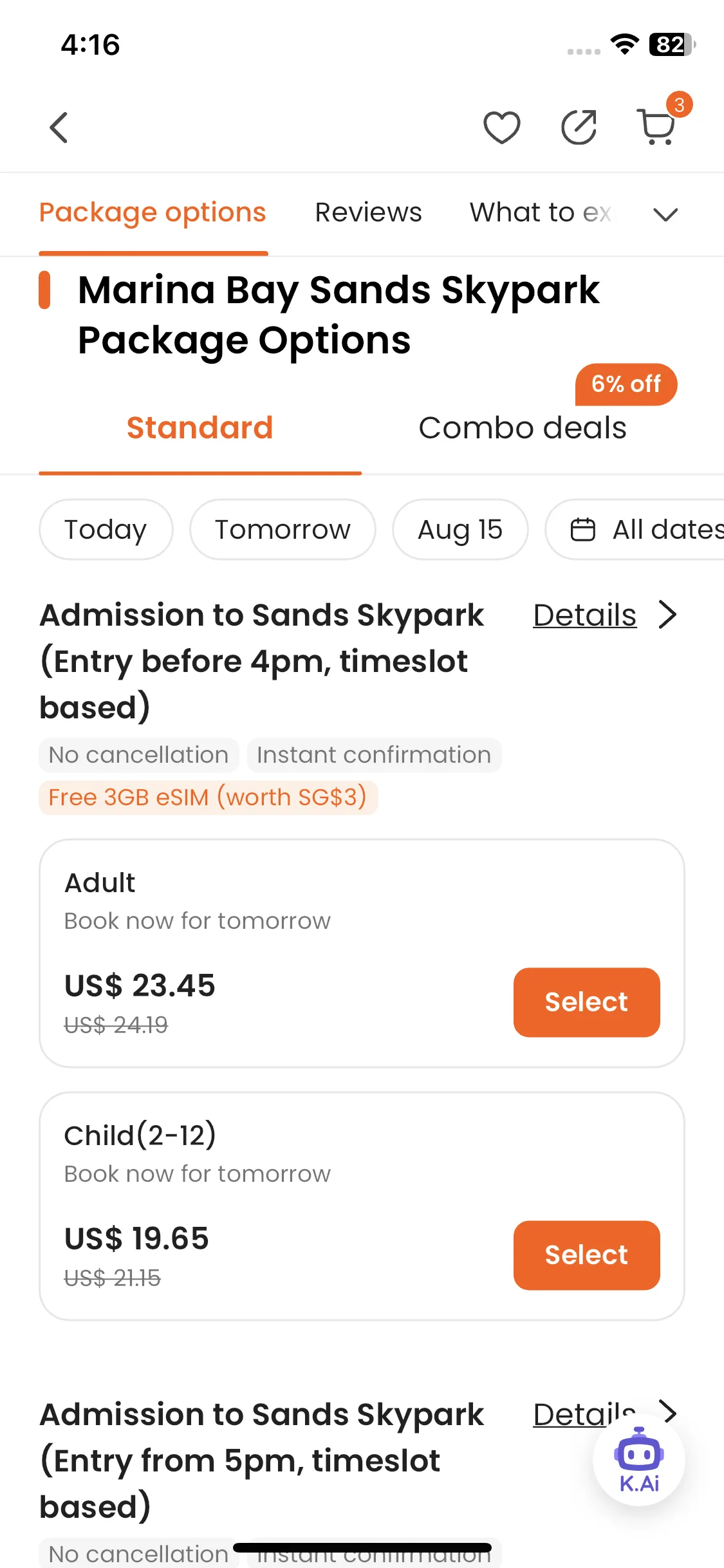This screenshot has height=1568, width=724.
Task: Select the Aug 15 date chip
Action: [x=460, y=530]
